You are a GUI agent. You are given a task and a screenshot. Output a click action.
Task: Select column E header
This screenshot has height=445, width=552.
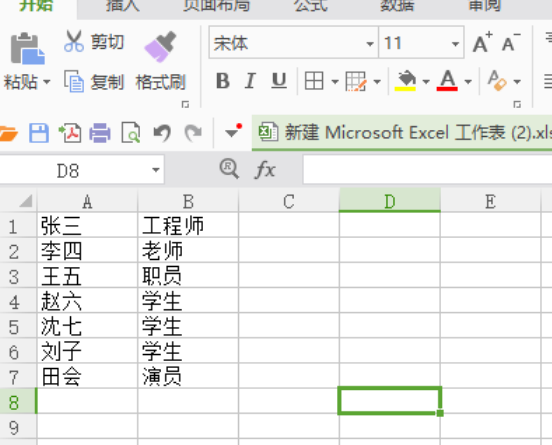click(490, 202)
